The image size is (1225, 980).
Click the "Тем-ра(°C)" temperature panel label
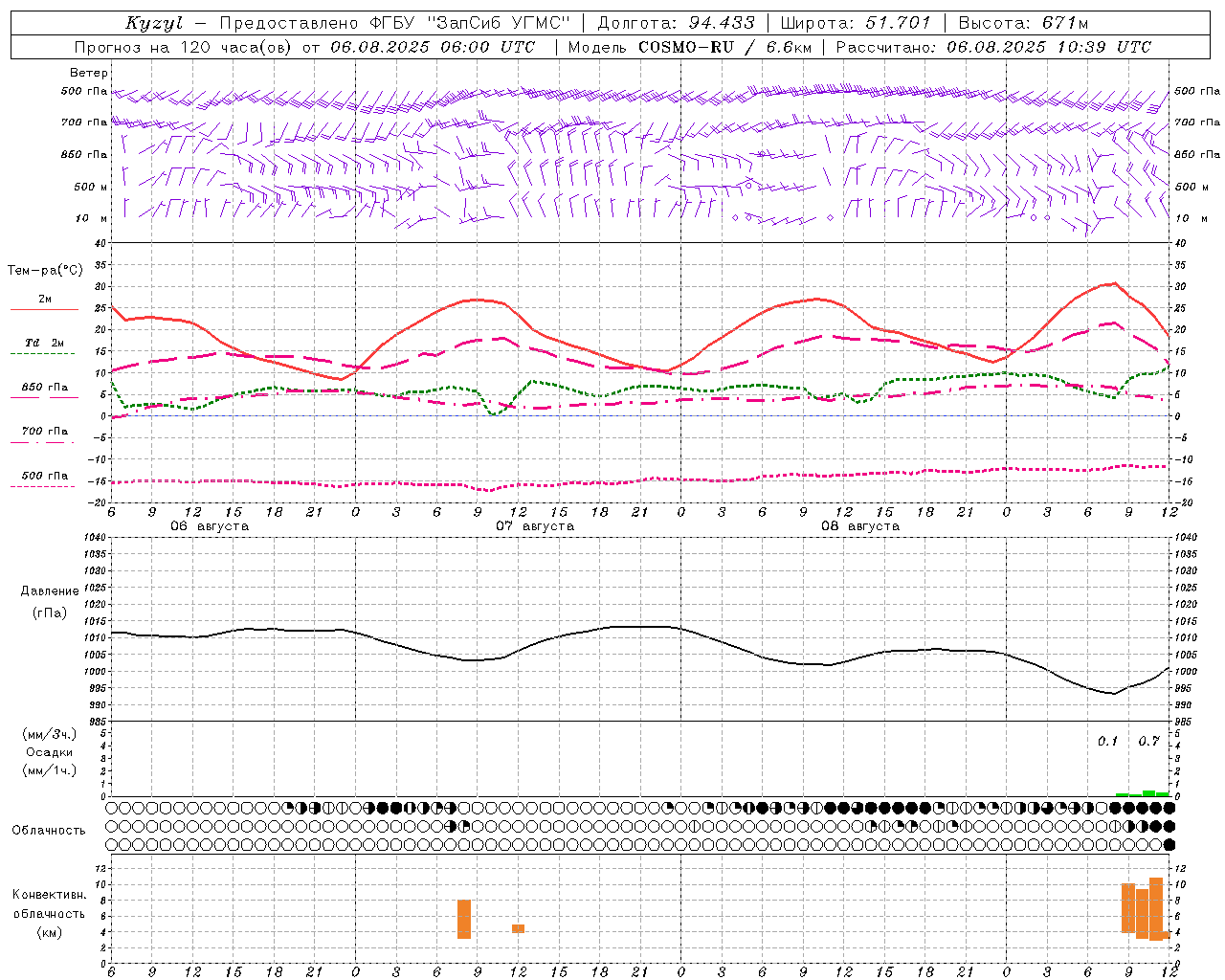pyautogui.click(x=45, y=271)
